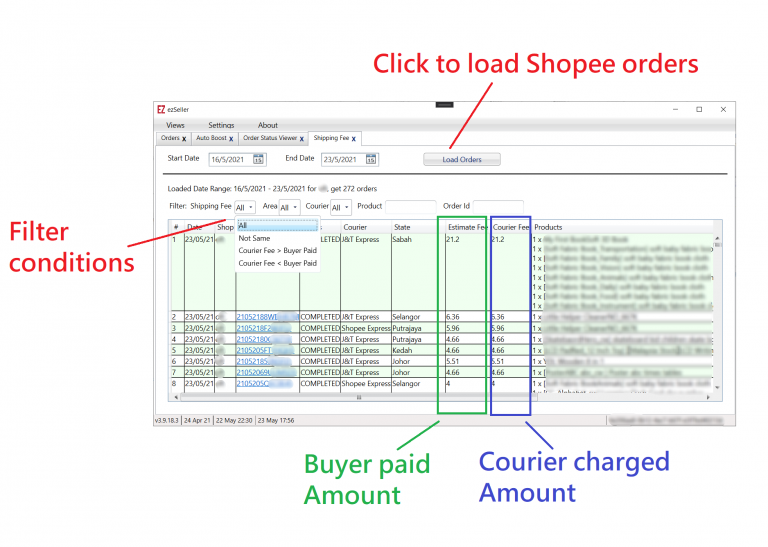Open order link starting with 21052188
768x547 pixels.
point(256,317)
